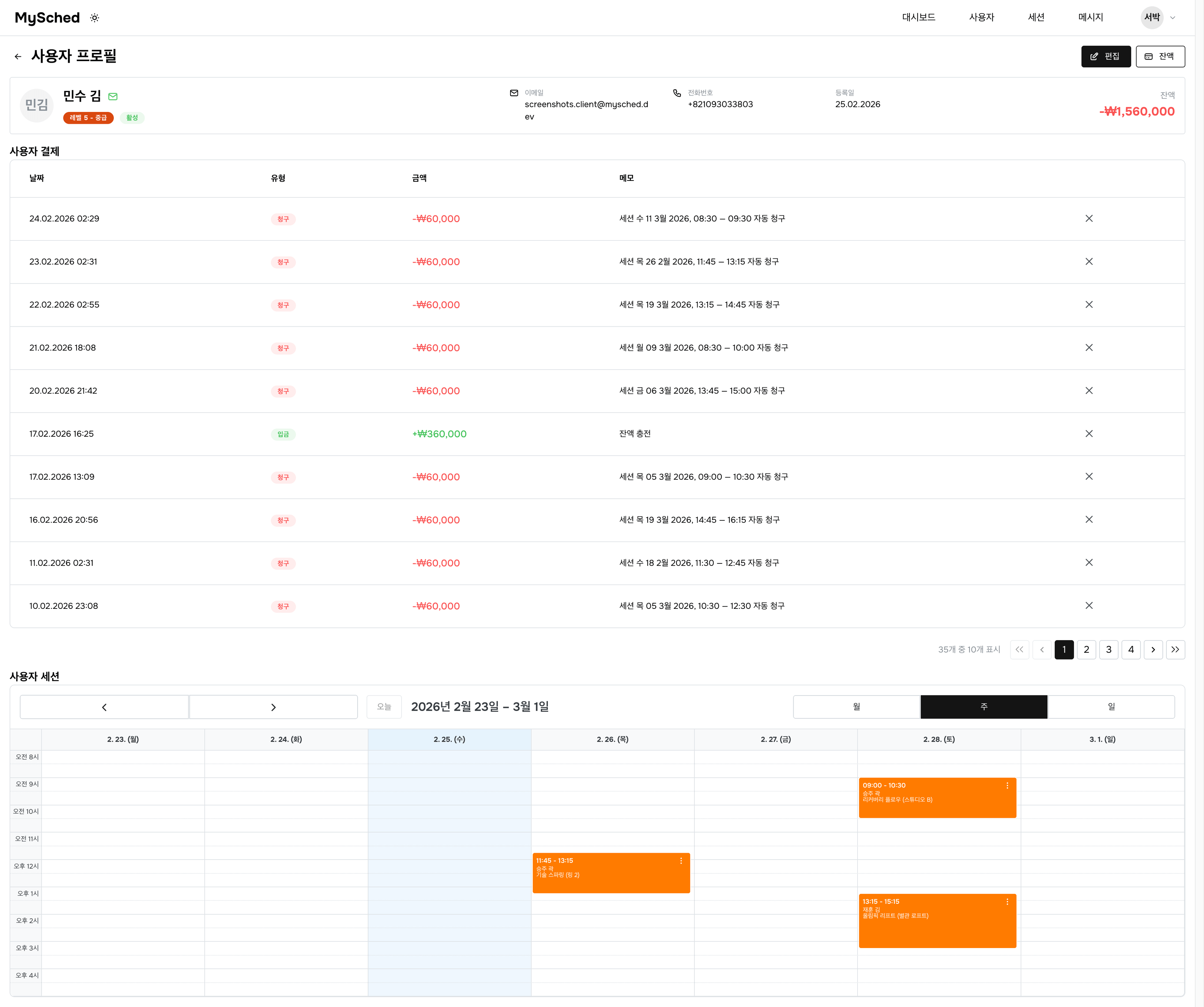Click the email envelope icon beside 민수 김
1204x1007 pixels.
pyautogui.click(x=113, y=96)
